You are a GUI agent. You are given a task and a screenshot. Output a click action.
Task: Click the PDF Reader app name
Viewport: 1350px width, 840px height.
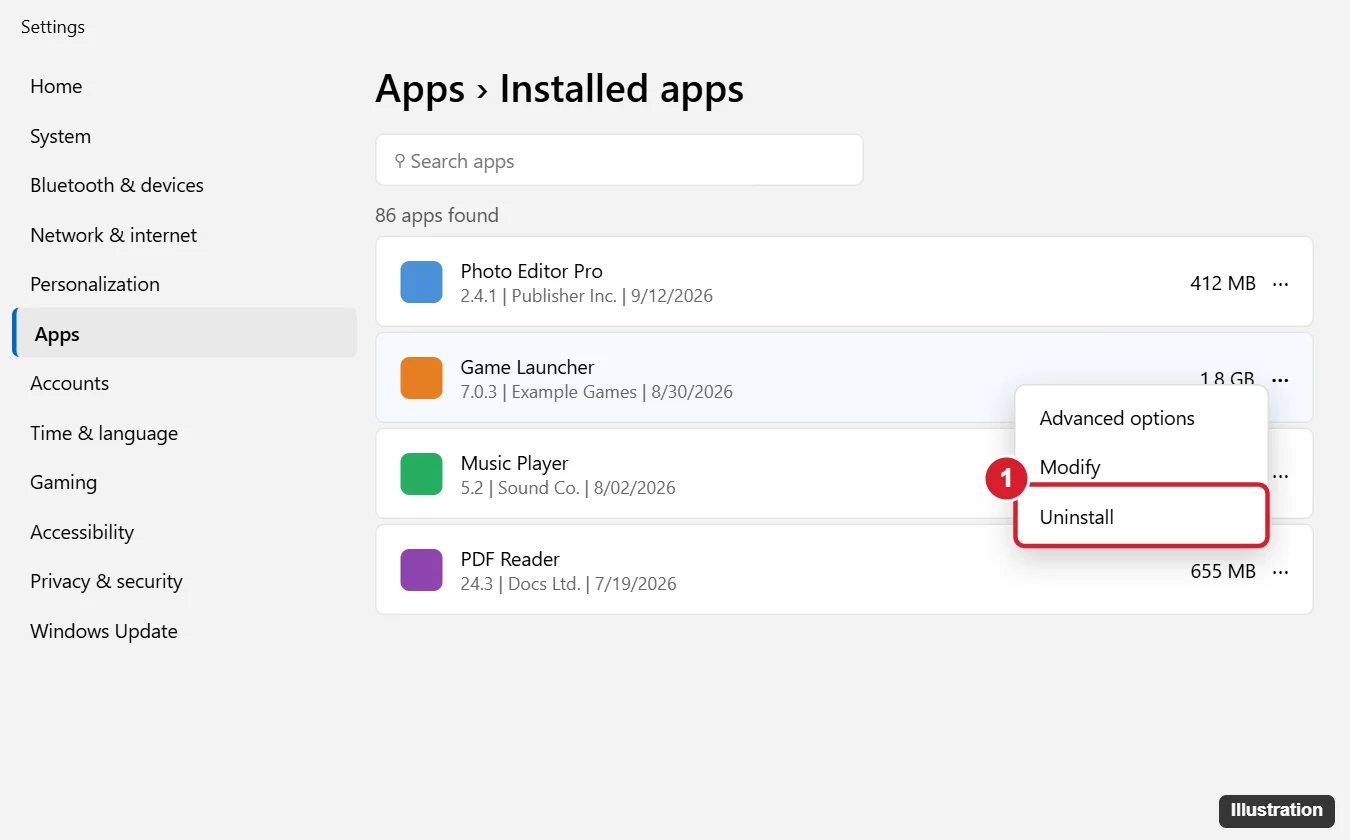point(510,559)
